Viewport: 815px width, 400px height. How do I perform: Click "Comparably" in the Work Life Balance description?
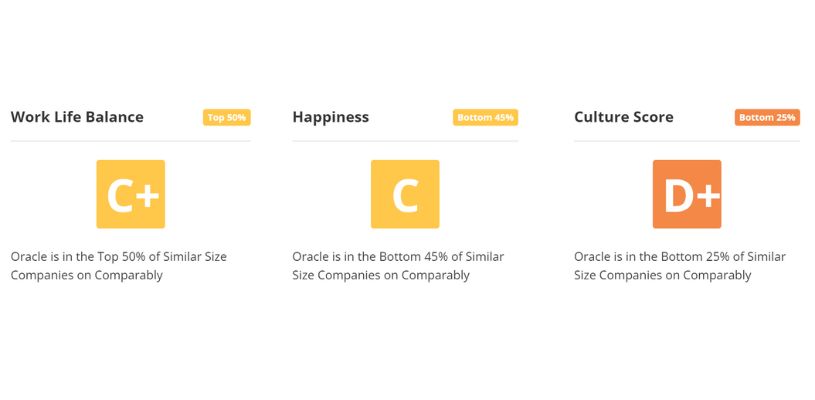(128, 275)
